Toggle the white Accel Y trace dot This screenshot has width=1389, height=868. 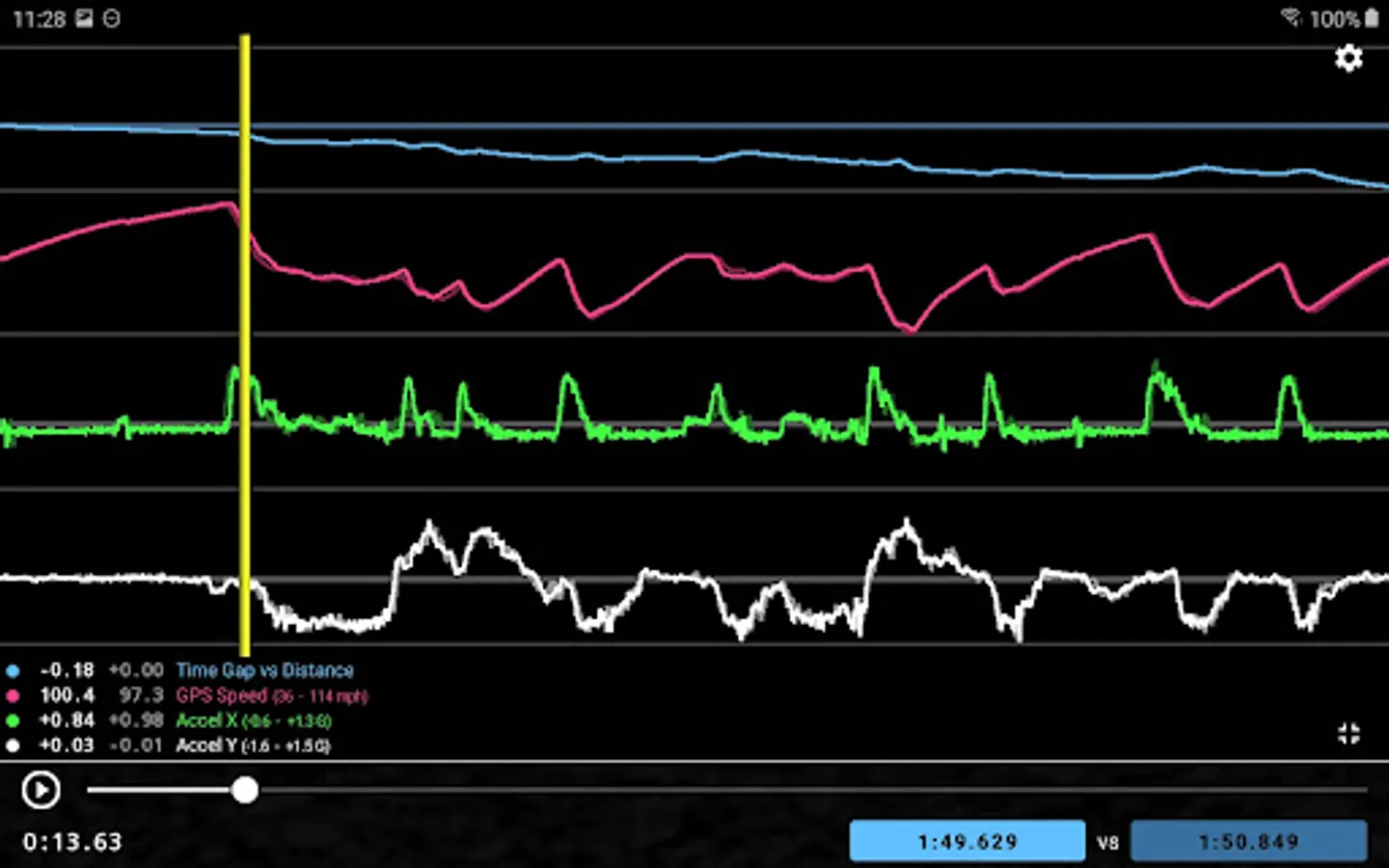[x=13, y=745]
